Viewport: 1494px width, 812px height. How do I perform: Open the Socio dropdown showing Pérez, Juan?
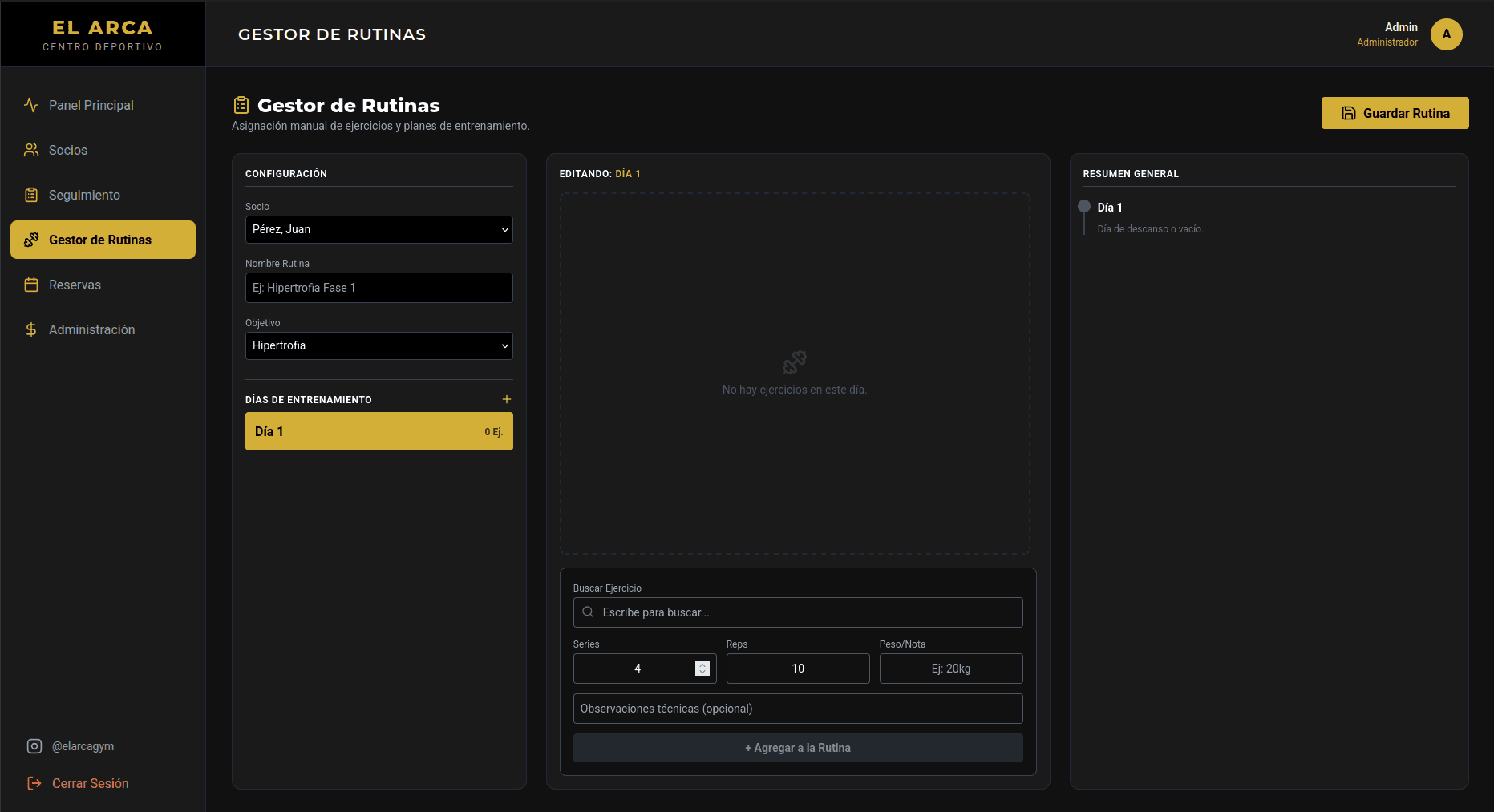pyautogui.click(x=379, y=229)
